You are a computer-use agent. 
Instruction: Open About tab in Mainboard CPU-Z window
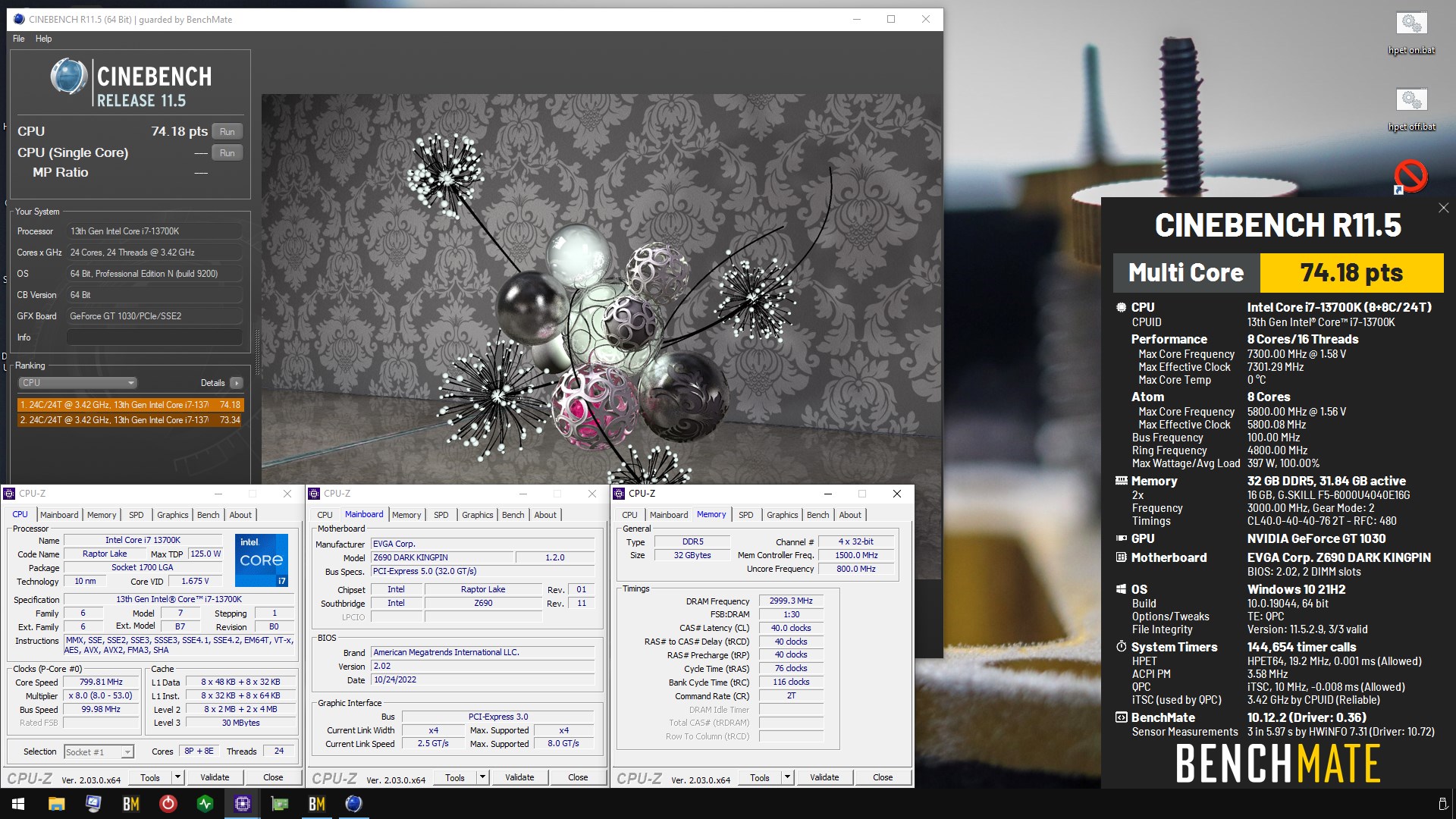[545, 515]
